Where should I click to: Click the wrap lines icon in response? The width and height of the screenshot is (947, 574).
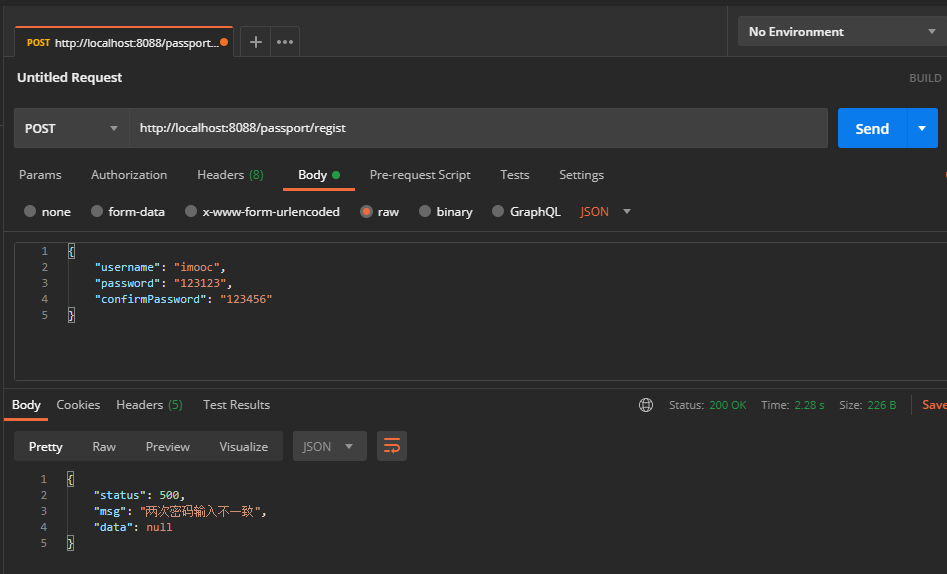tap(392, 446)
